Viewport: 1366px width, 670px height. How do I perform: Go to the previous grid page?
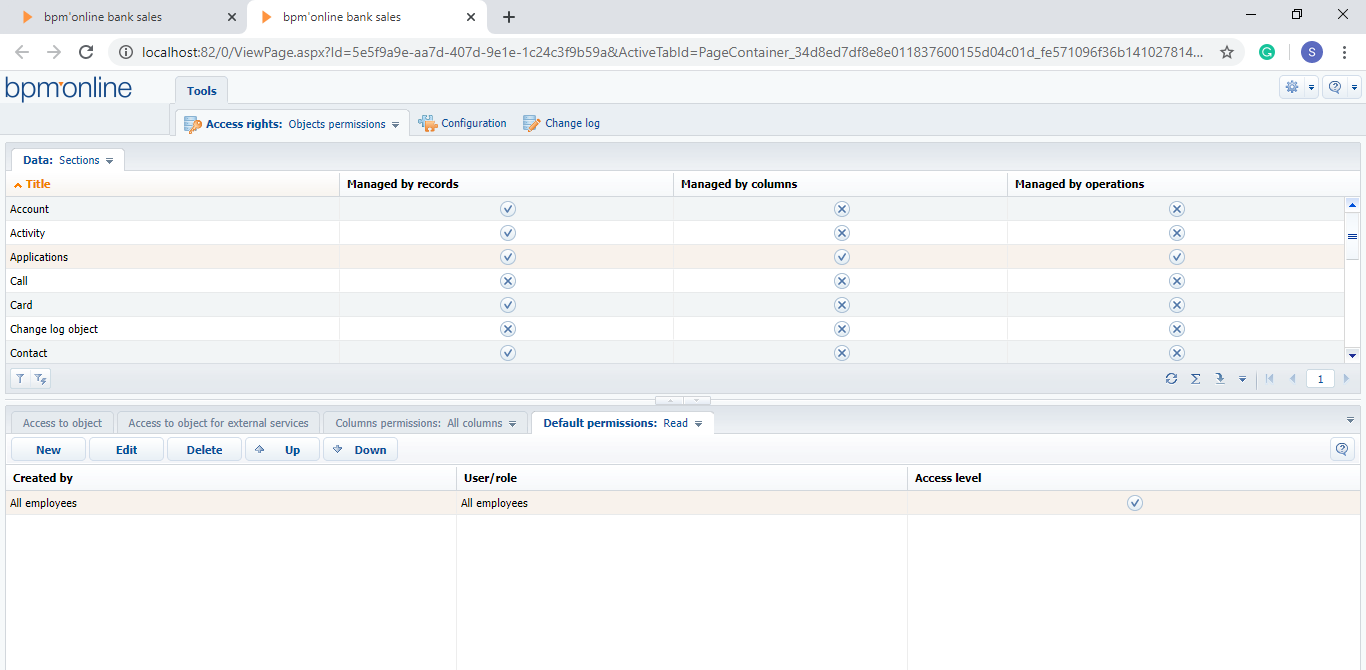(1293, 379)
